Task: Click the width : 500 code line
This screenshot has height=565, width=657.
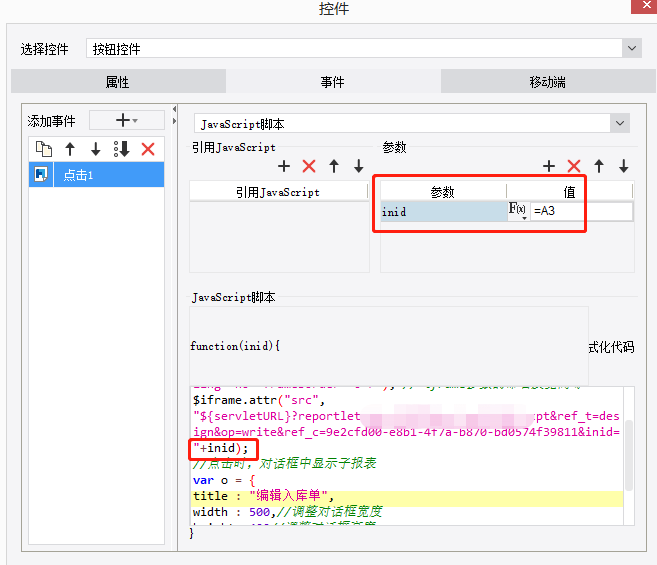Action: coord(287,512)
